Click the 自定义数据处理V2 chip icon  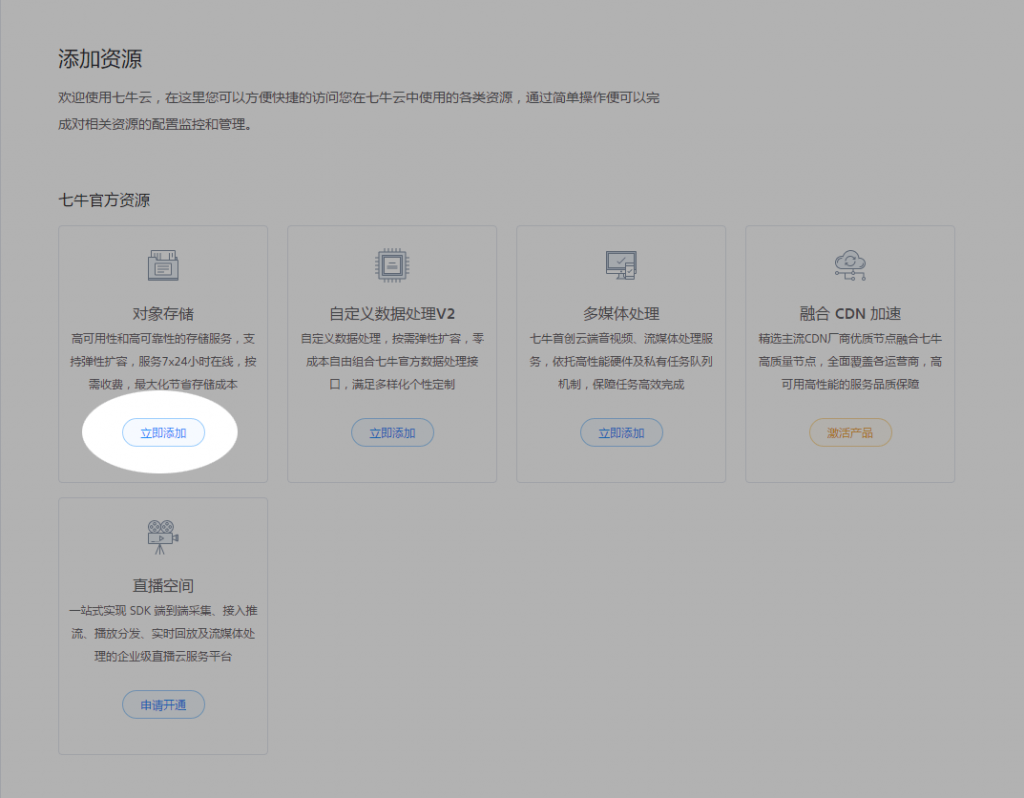coord(392,265)
